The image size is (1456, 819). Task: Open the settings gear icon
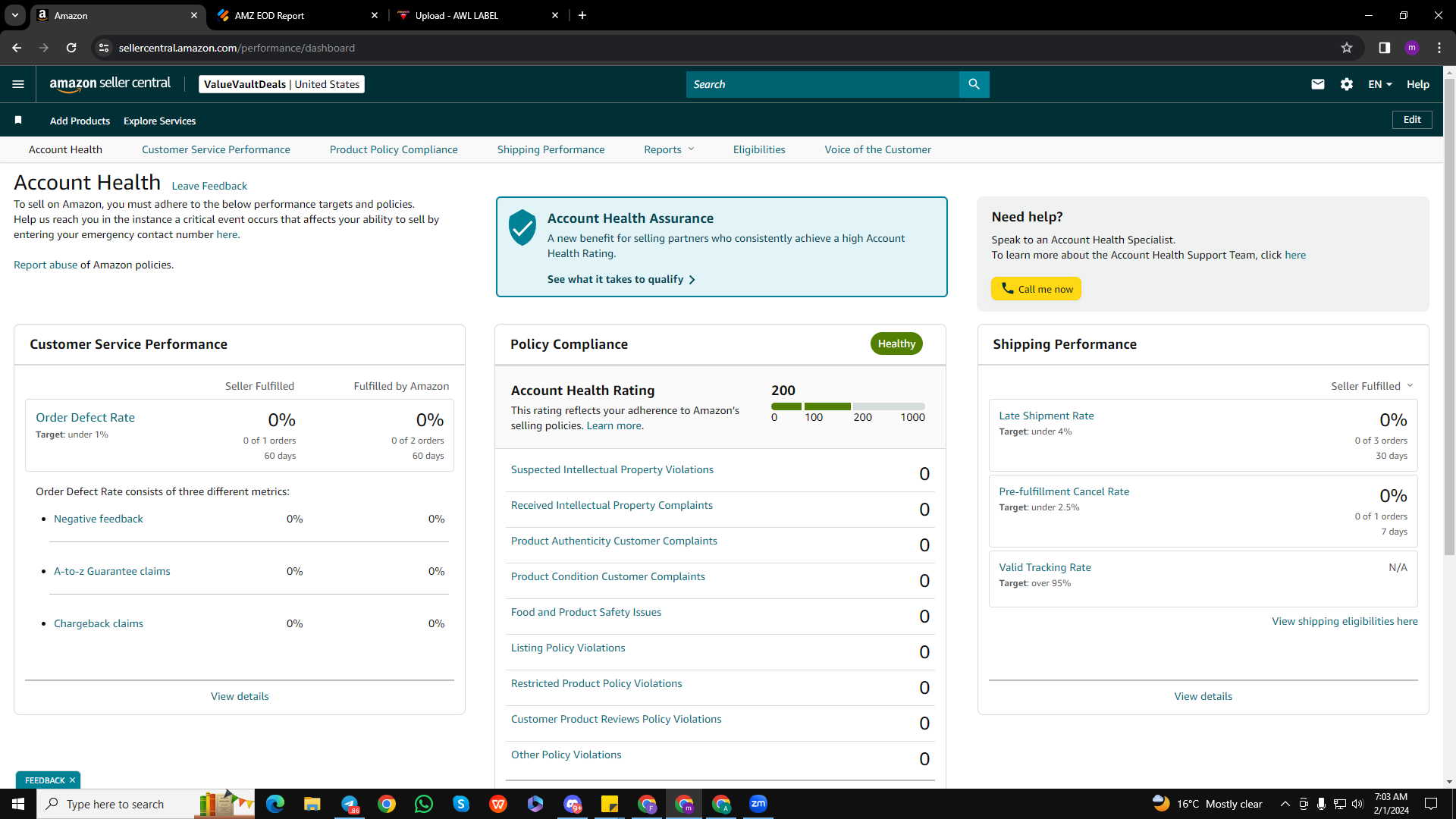pyautogui.click(x=1347, y=84)
